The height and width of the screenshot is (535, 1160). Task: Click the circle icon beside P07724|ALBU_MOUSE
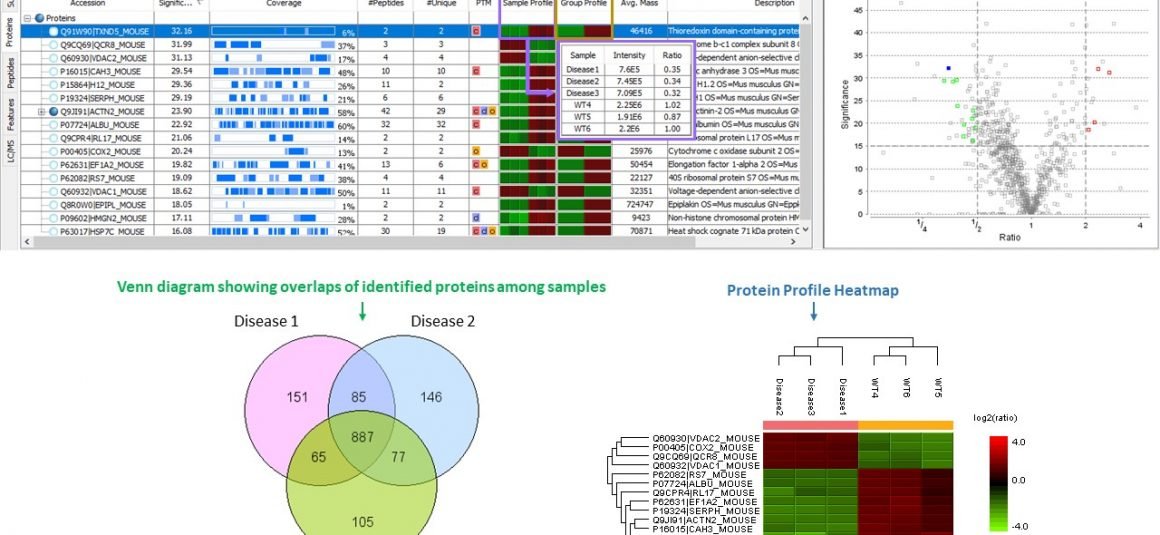coord(53,125)
